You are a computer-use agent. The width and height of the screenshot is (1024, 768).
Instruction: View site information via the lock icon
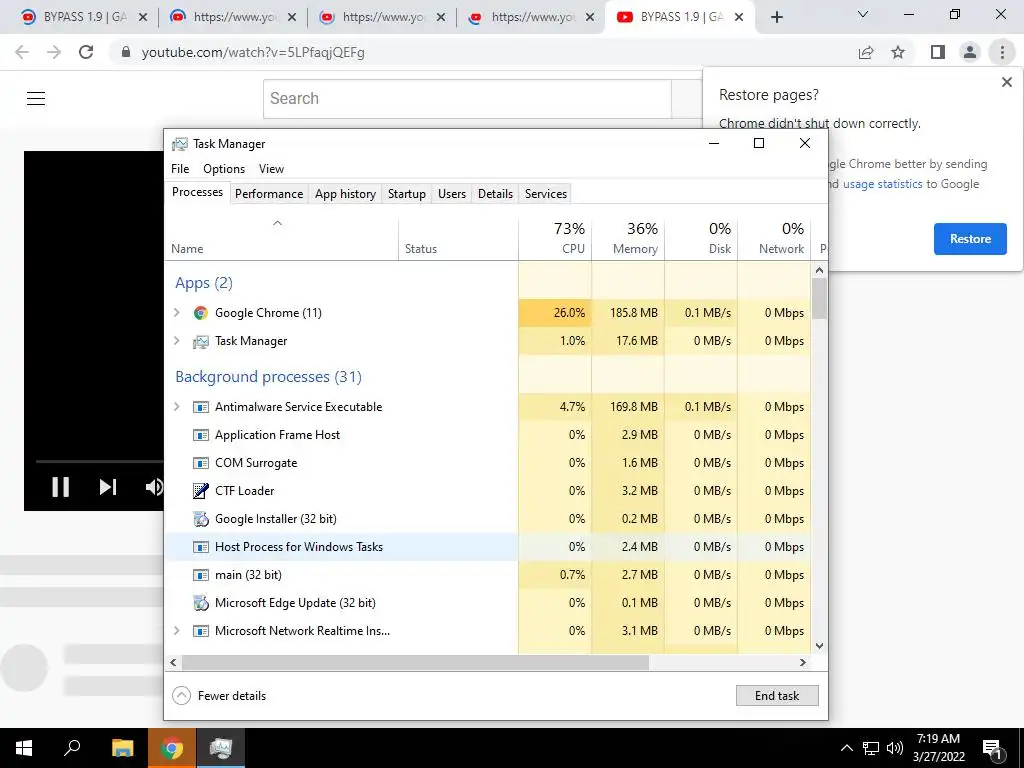(x=126, y=52)
